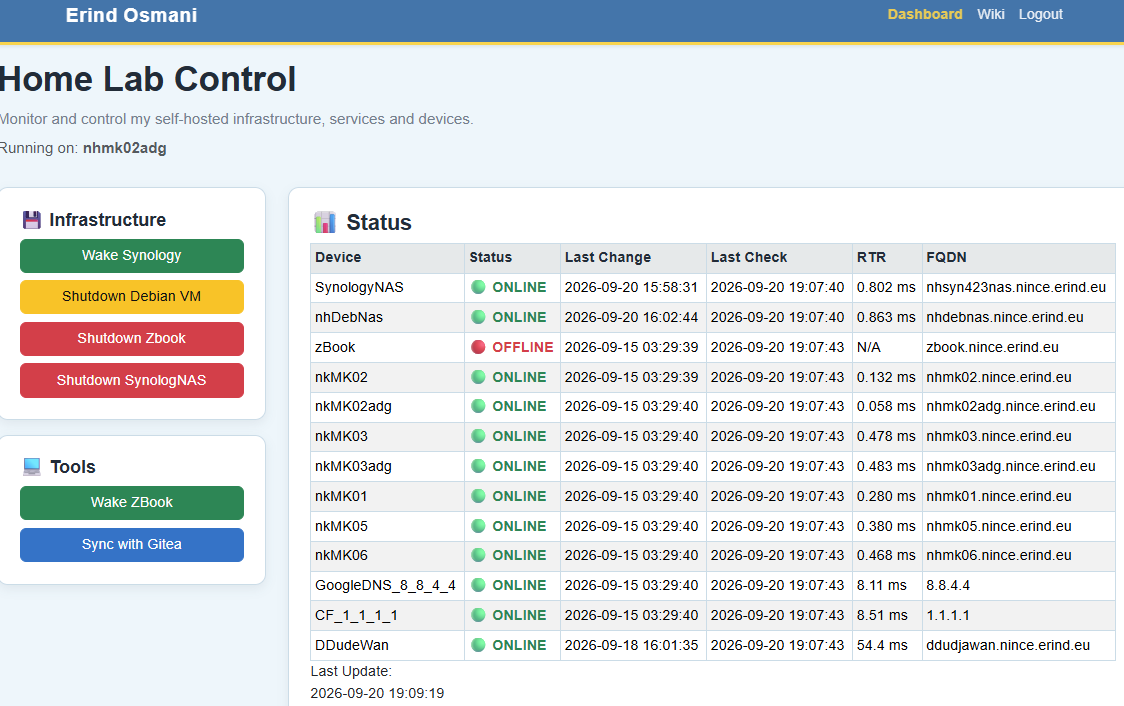Viewport: 1124px width, 706px height.
Task: Click the nkMK05 device name
Action: (341, 526)
